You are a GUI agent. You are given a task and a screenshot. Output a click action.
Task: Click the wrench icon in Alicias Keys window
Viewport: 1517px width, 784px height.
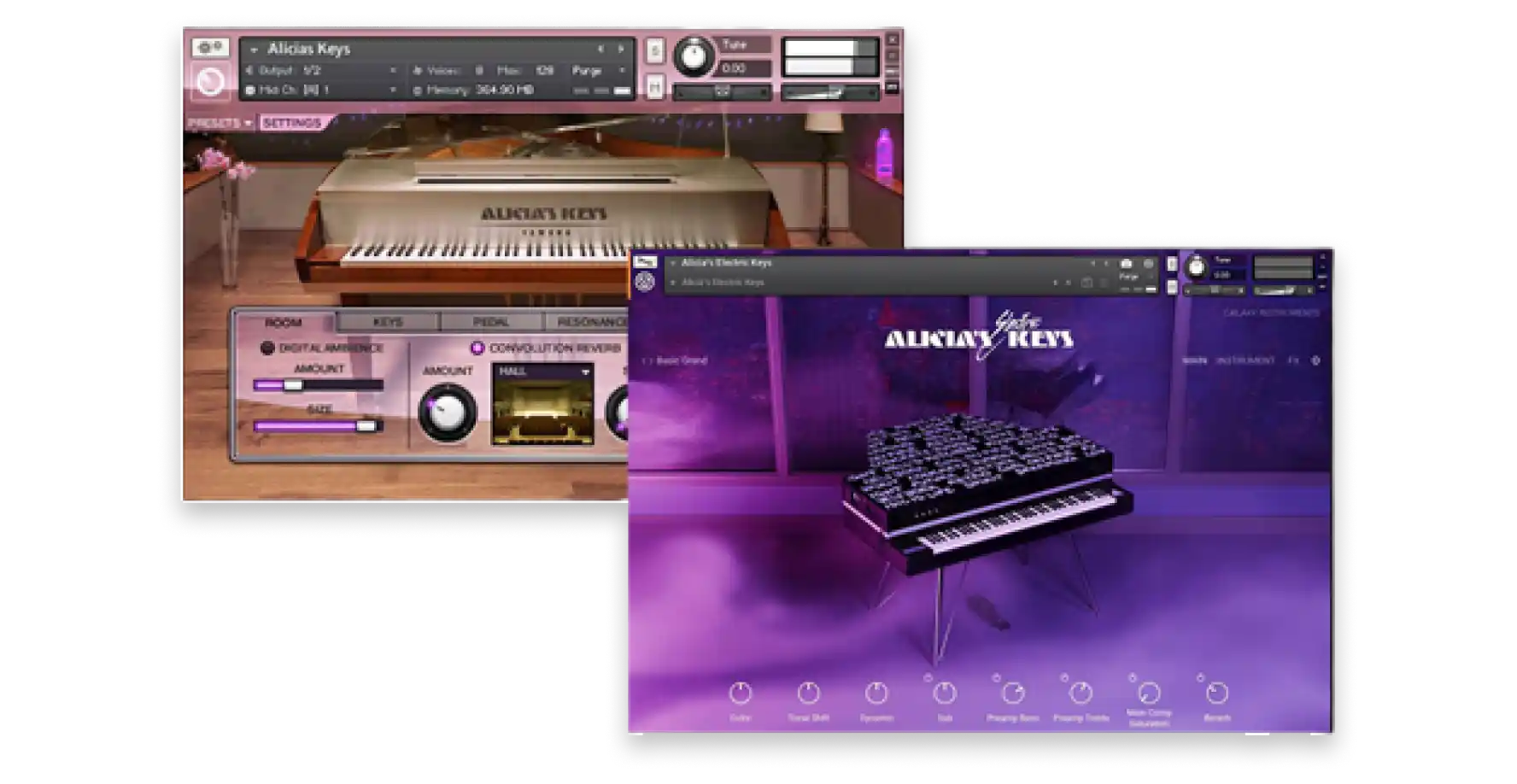pos(210,47)
